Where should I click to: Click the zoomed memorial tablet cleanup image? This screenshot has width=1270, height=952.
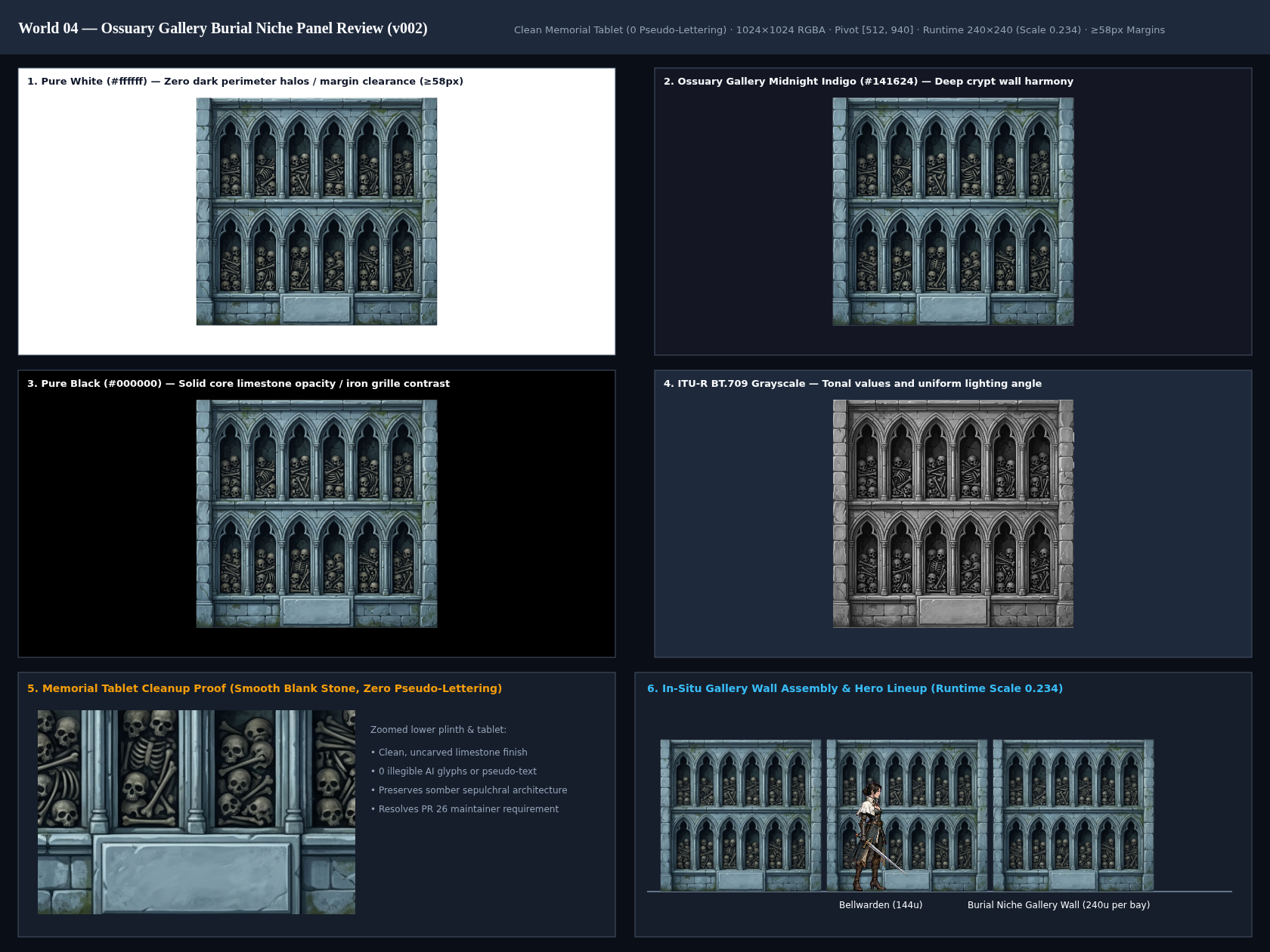click(197, 812)
